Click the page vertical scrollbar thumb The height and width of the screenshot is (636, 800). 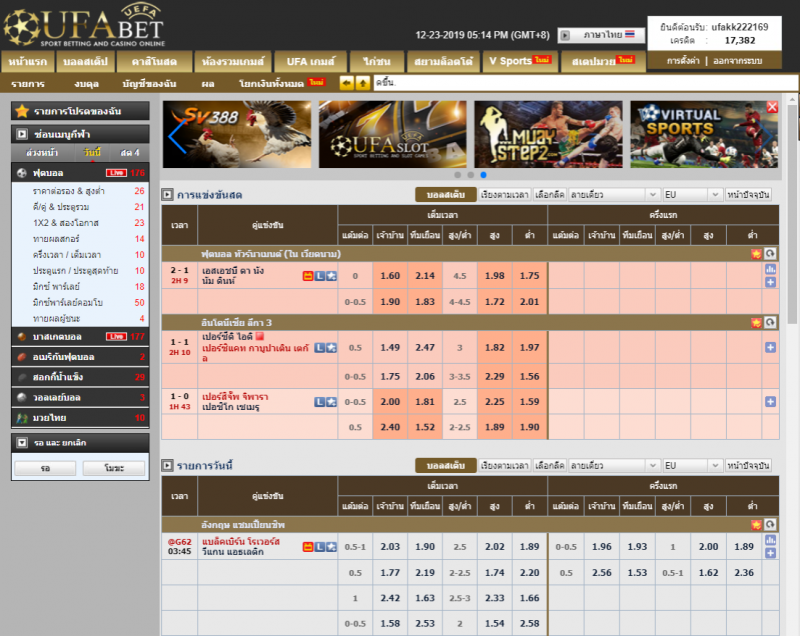coord(792,214)
